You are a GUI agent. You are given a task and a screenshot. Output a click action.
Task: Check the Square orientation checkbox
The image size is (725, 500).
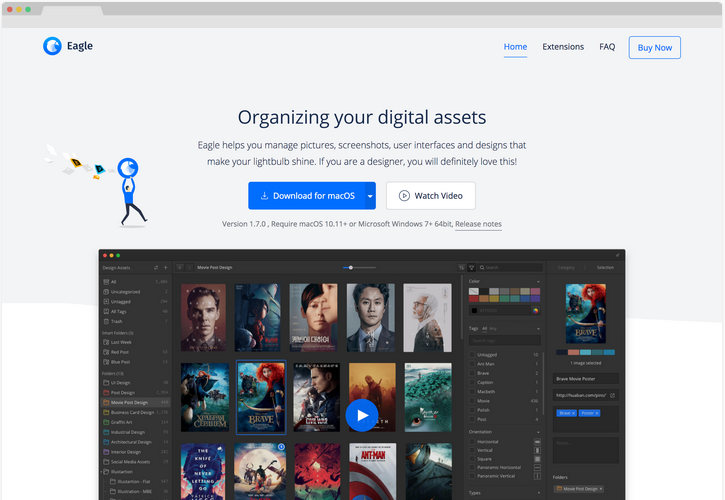472,459
